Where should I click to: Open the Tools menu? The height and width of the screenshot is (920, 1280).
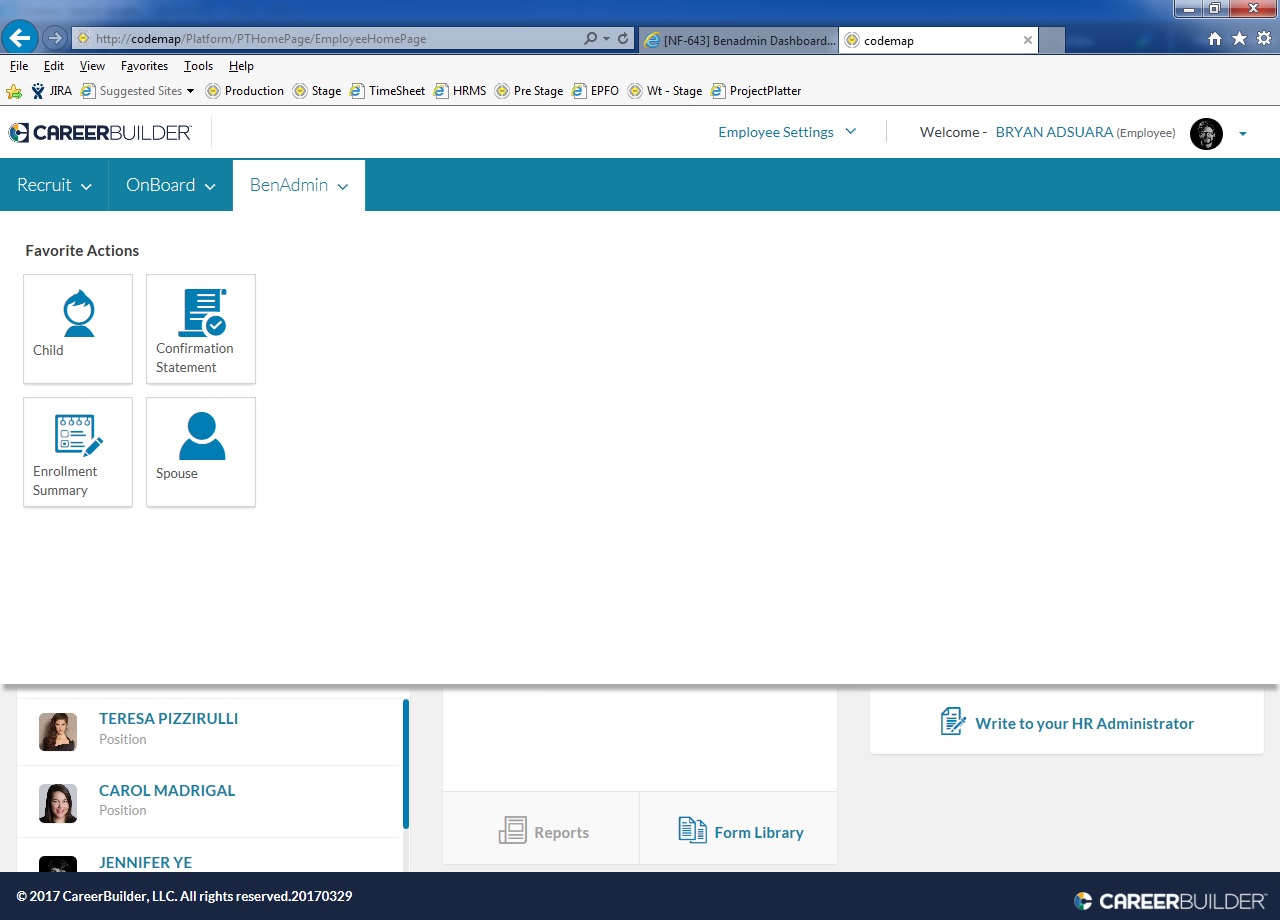198,66
